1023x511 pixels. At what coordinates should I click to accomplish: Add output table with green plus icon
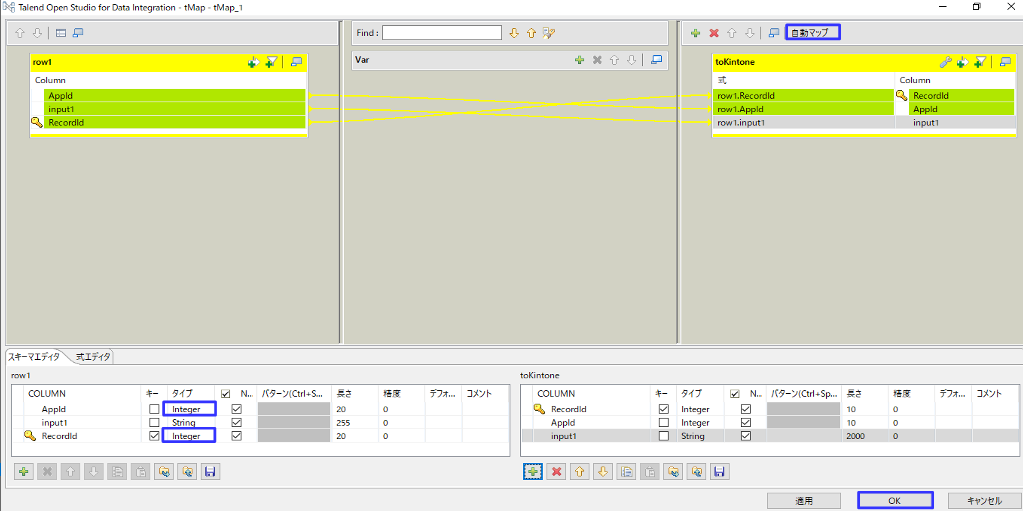pos(696,33)
